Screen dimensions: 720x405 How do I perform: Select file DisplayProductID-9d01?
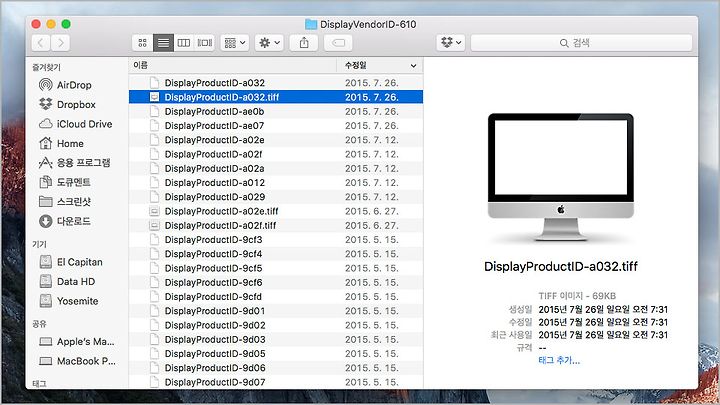point(276,310)
